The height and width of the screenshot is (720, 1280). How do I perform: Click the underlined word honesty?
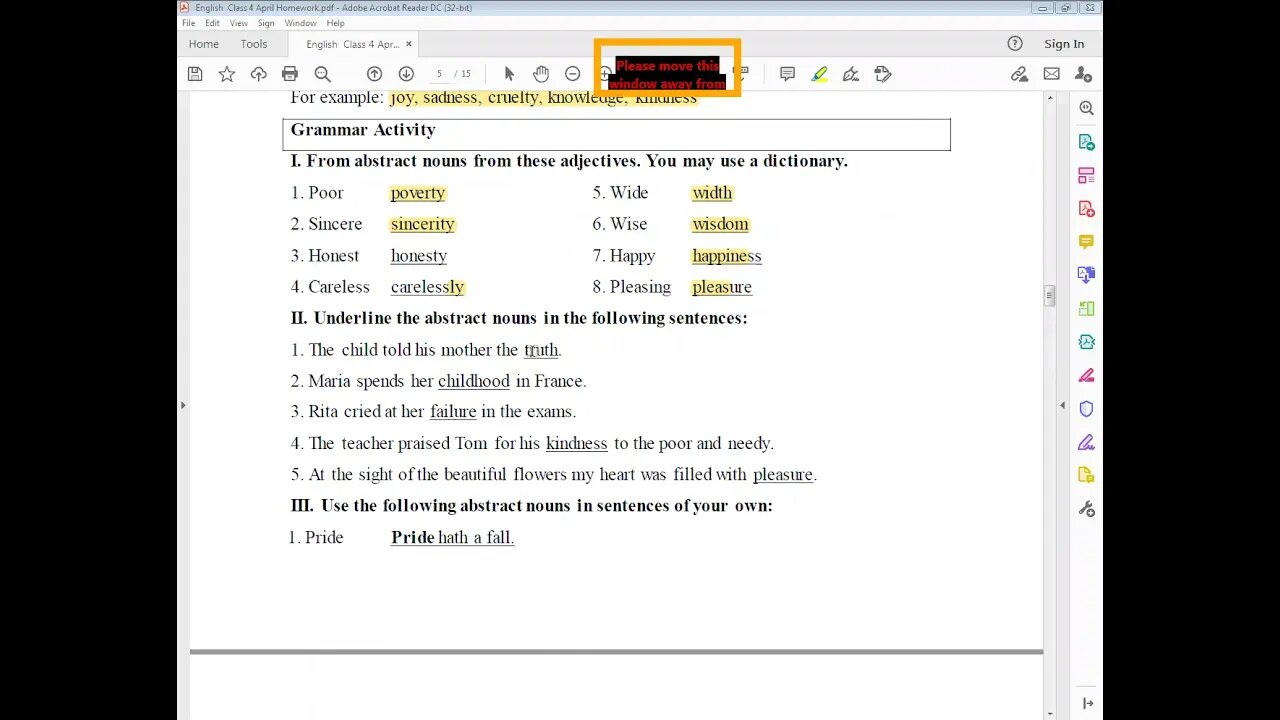click(x=419, y=256)
